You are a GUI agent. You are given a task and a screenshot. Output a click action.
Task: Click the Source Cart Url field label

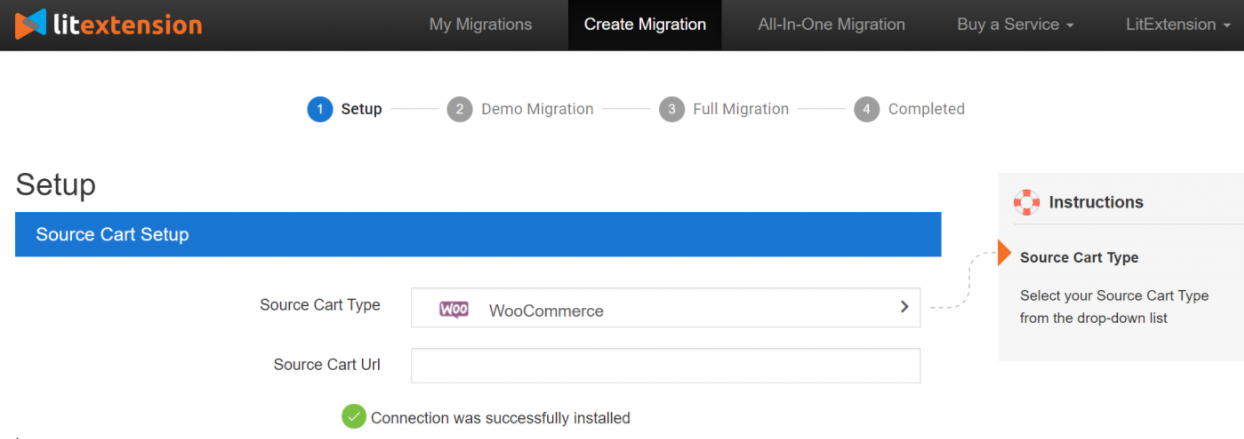click(x=327, y=365)
